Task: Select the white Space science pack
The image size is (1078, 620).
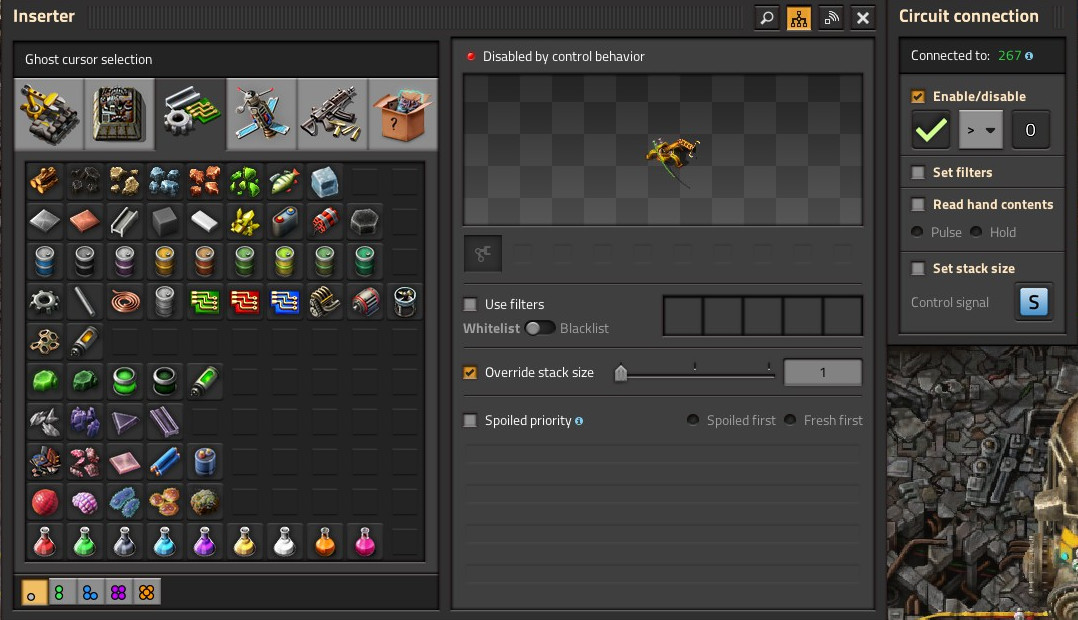Action: pos(285,542)
